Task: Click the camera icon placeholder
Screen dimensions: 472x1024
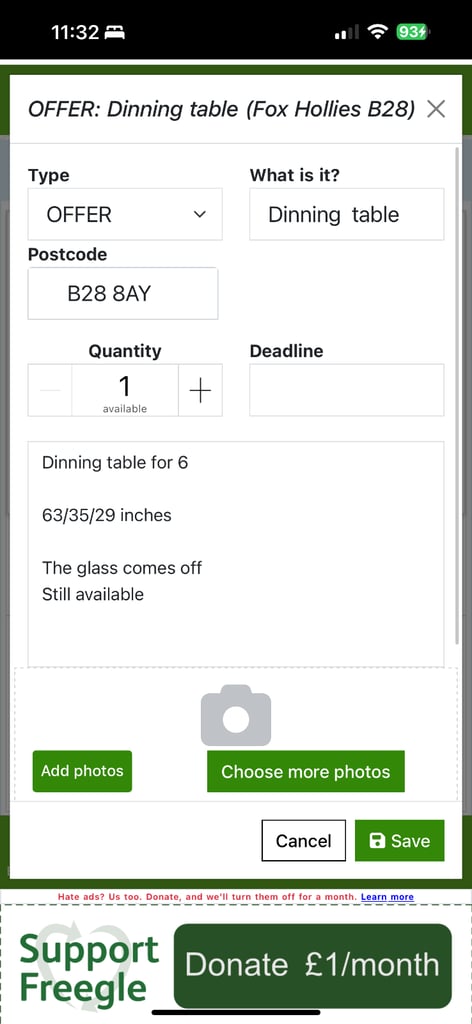Action: (236, 715)
